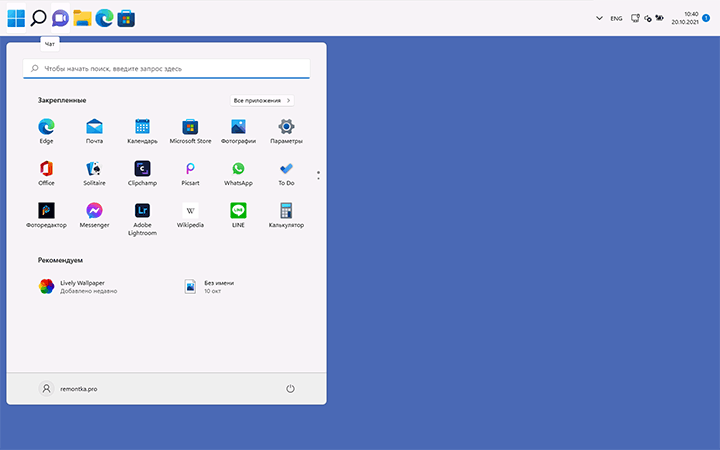The height and width of the screenshot is (450, 720).
Task: Click the Start menu search field
Action: [166, 68]
